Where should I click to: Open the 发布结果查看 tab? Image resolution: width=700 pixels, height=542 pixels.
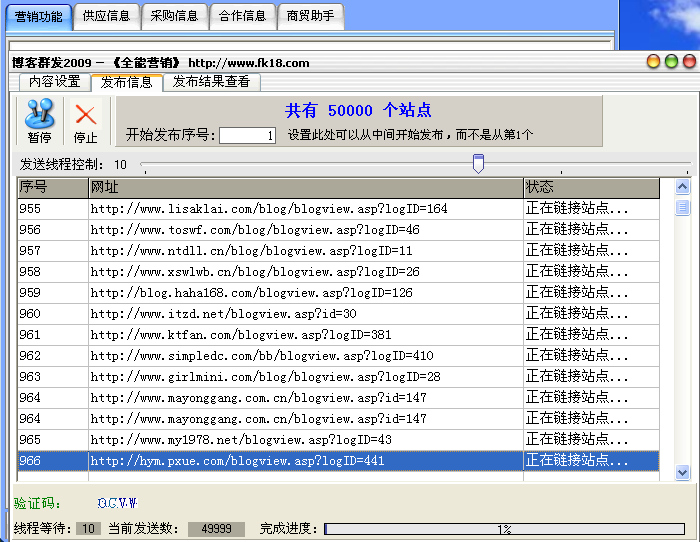211,82
